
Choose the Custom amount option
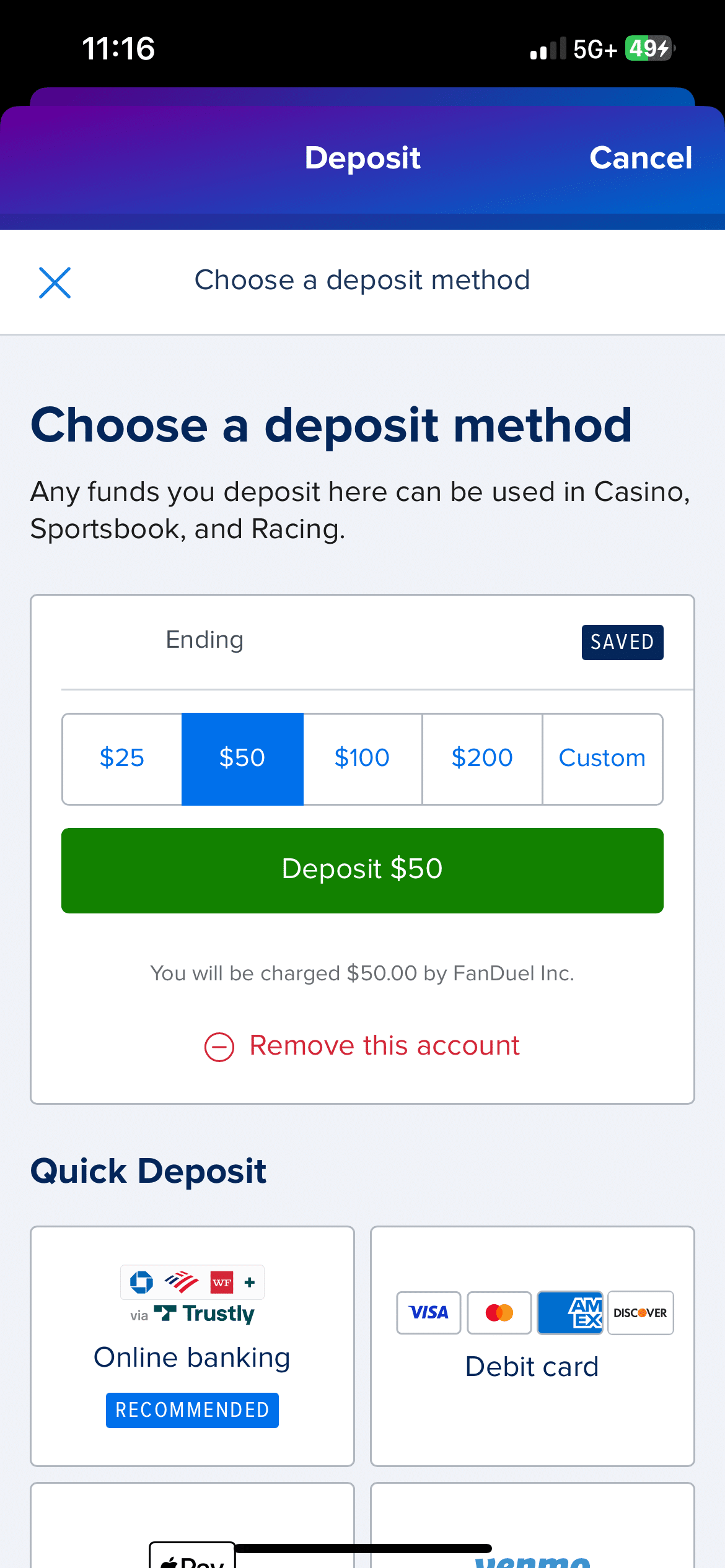pos(602,759)
